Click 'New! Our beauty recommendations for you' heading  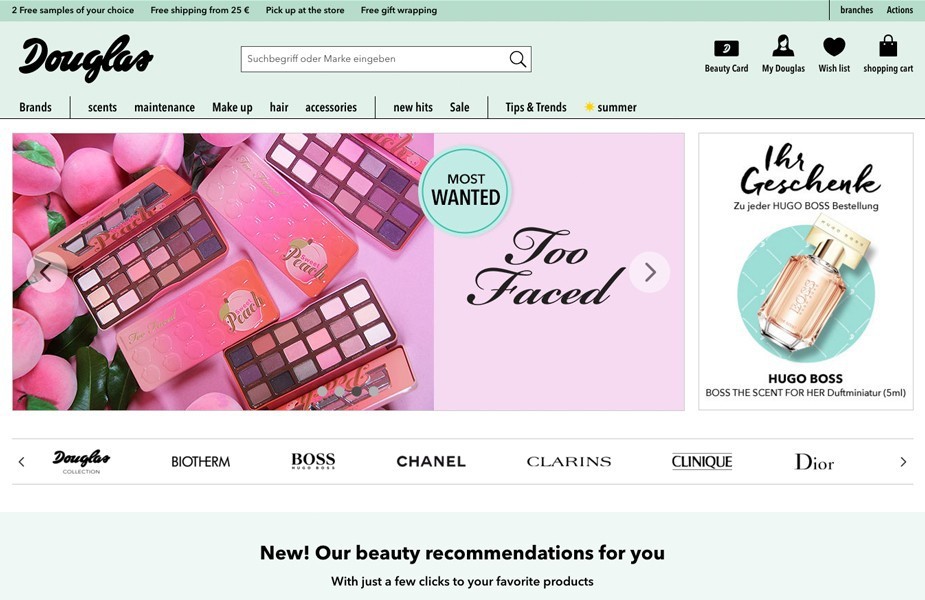(462, 553)
